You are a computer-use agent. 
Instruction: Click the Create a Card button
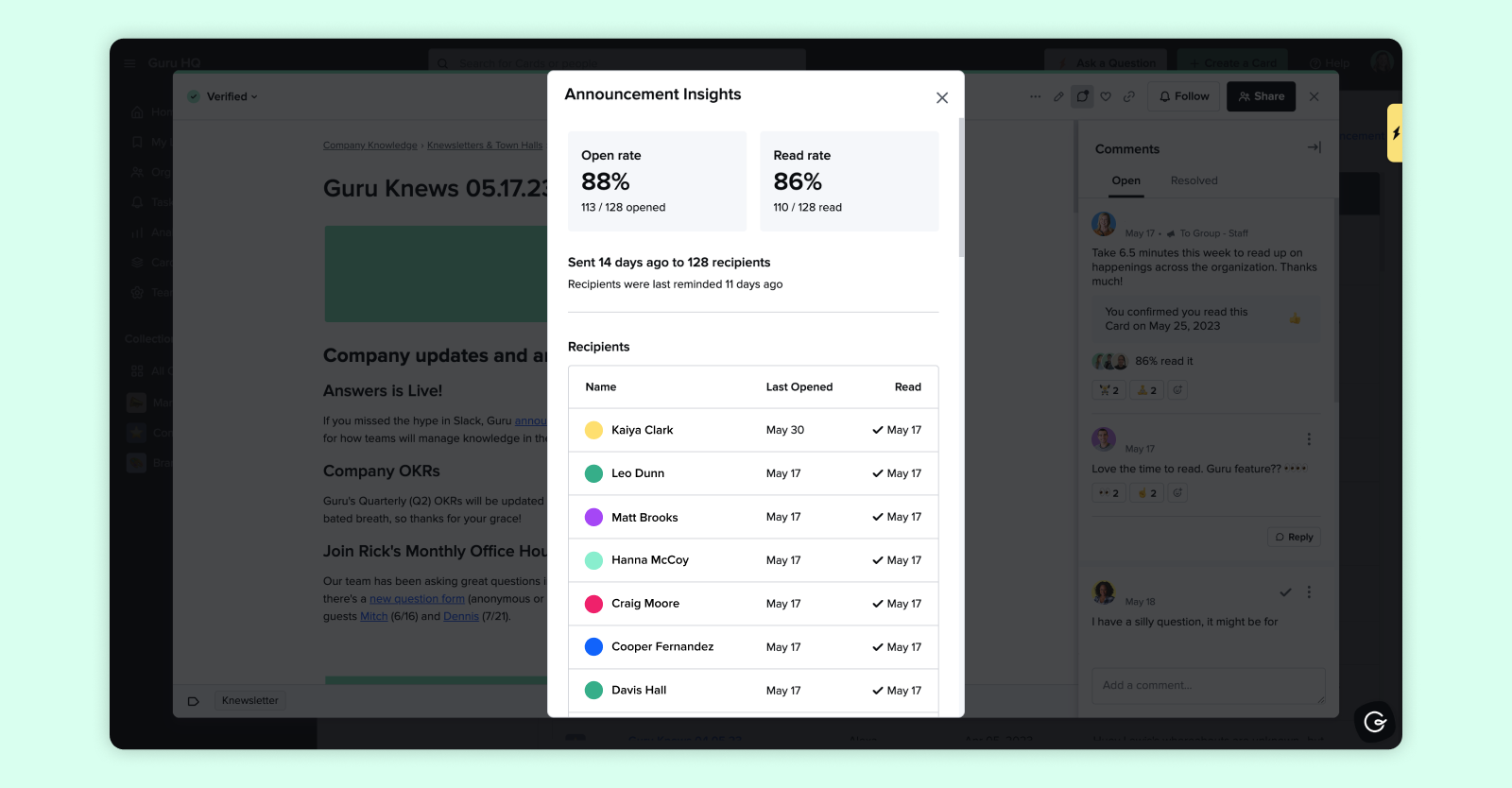tap(1232, 63)
